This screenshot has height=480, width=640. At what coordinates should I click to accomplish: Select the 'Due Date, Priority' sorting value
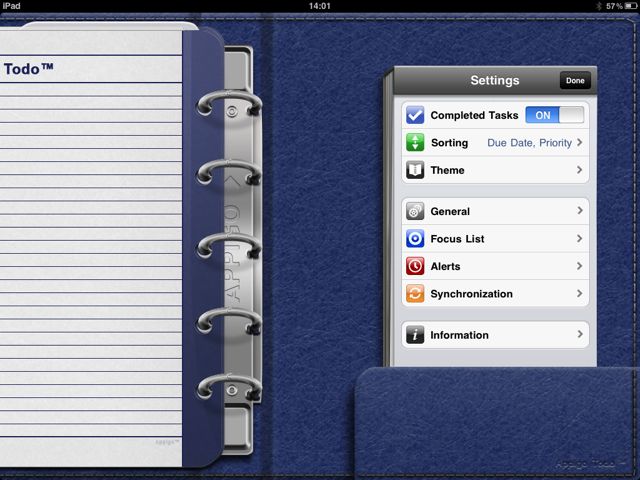coord(529,143)
